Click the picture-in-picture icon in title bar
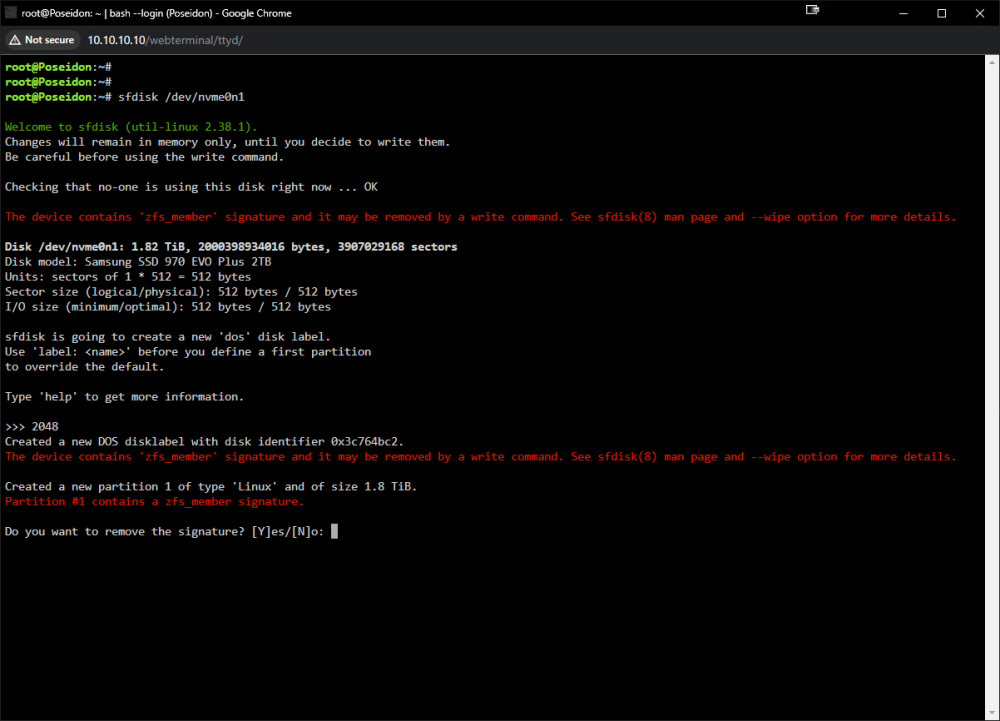The height and width of the screenshot is (721, 1000). [812, 10]
